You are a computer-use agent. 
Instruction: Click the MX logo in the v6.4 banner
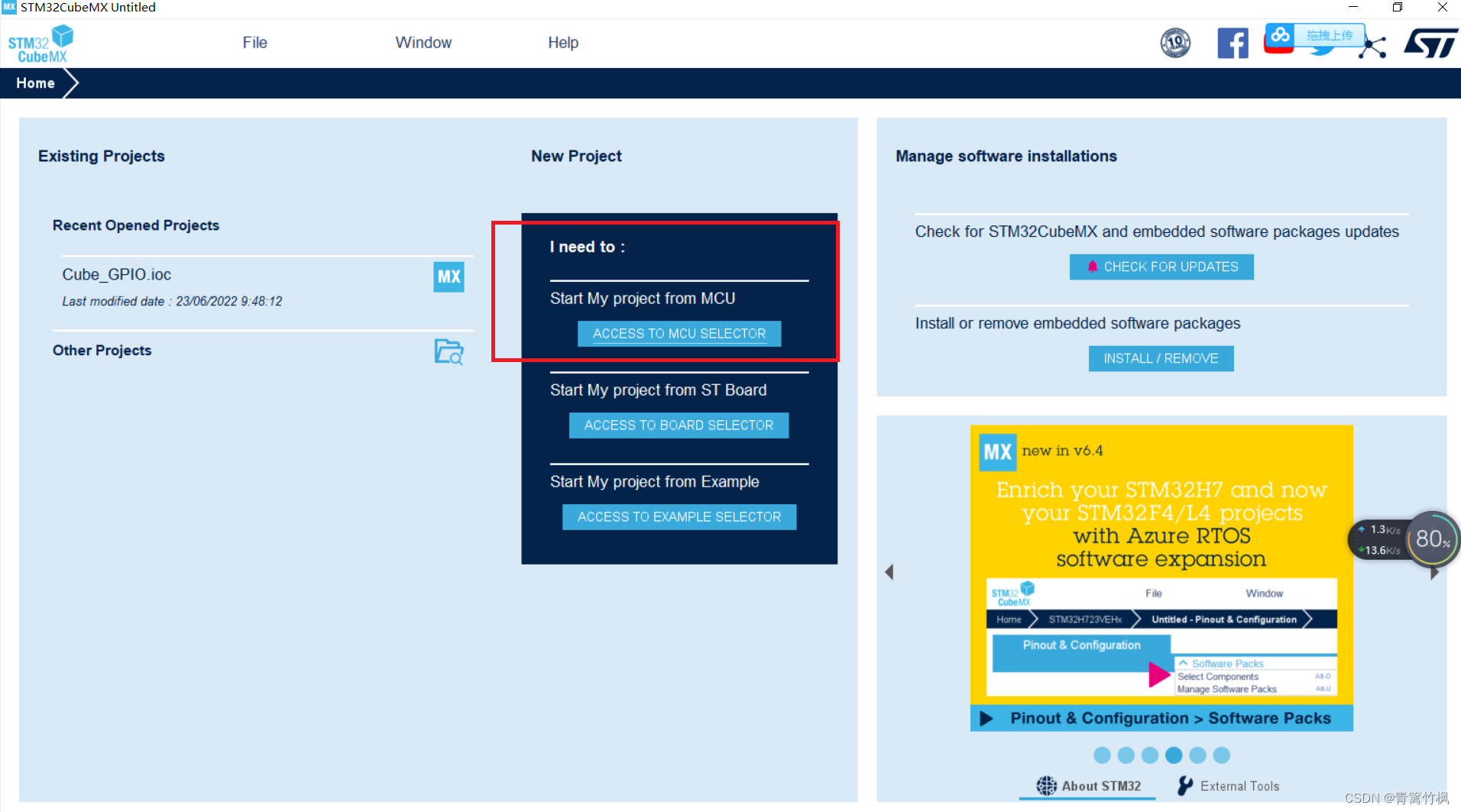[997, 451]
